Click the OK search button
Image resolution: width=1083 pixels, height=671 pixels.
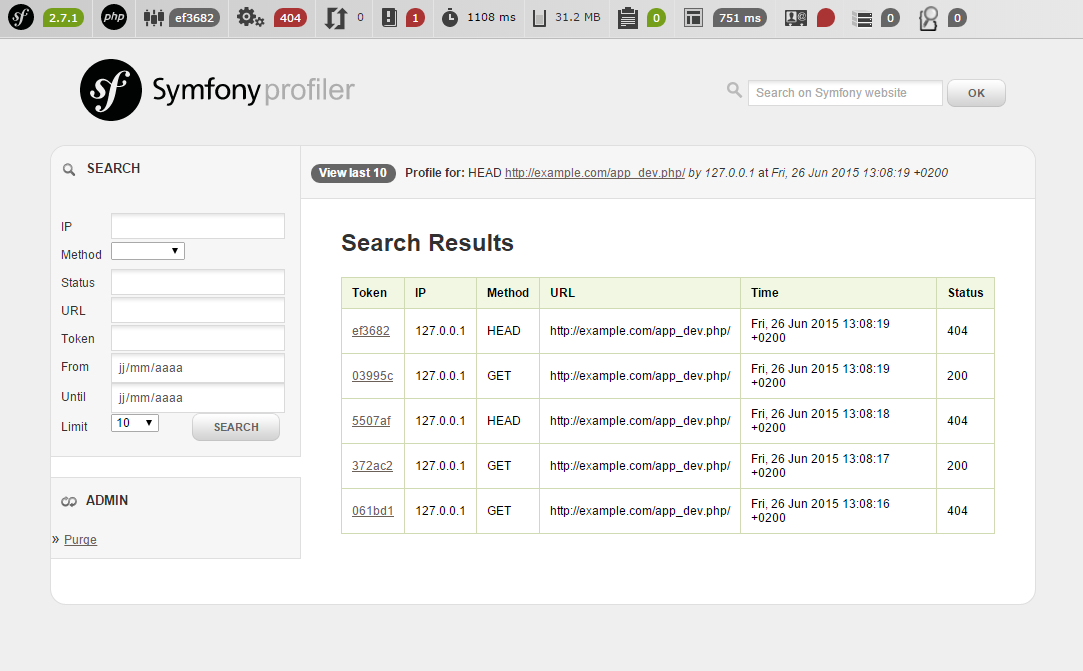click(976, 93)
